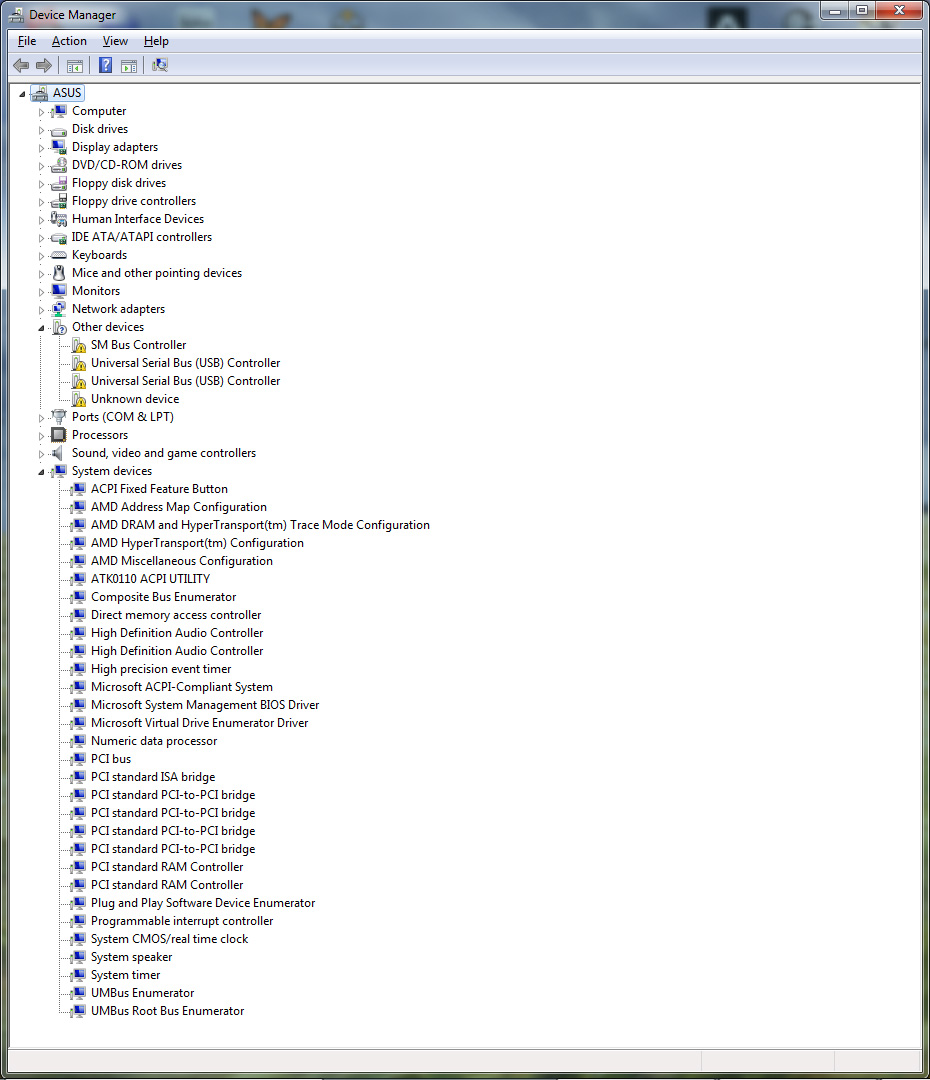
Task: Expand the Display adapters node arrow
Action: 41,148
